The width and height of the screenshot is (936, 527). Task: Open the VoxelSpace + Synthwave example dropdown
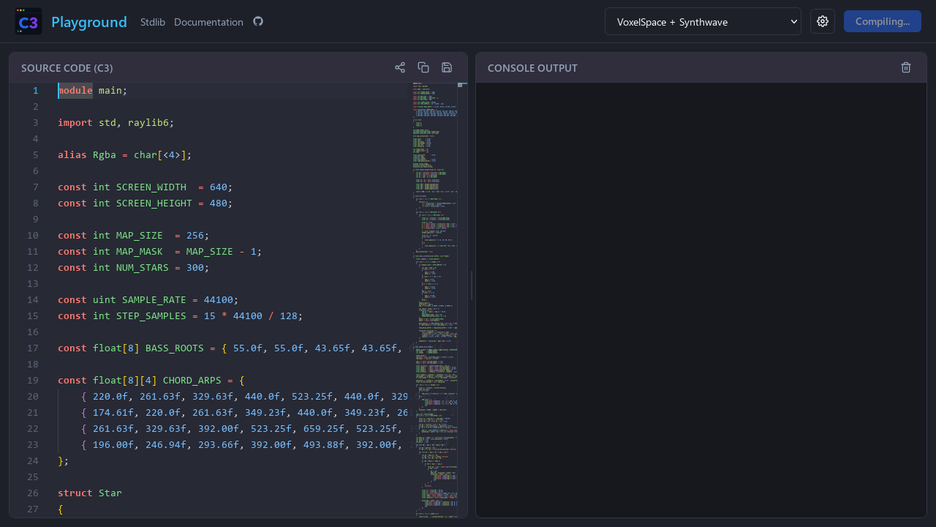tap(703, 21)
